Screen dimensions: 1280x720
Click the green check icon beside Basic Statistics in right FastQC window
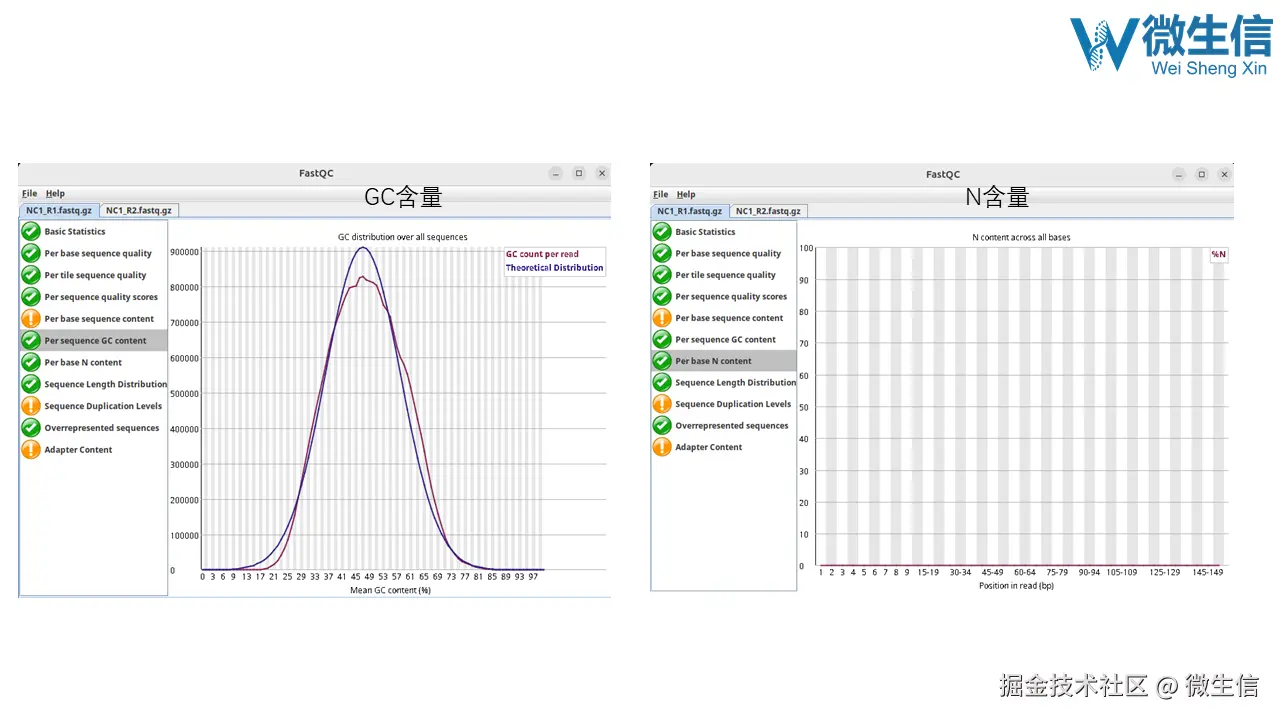click(x=662, y=231)
